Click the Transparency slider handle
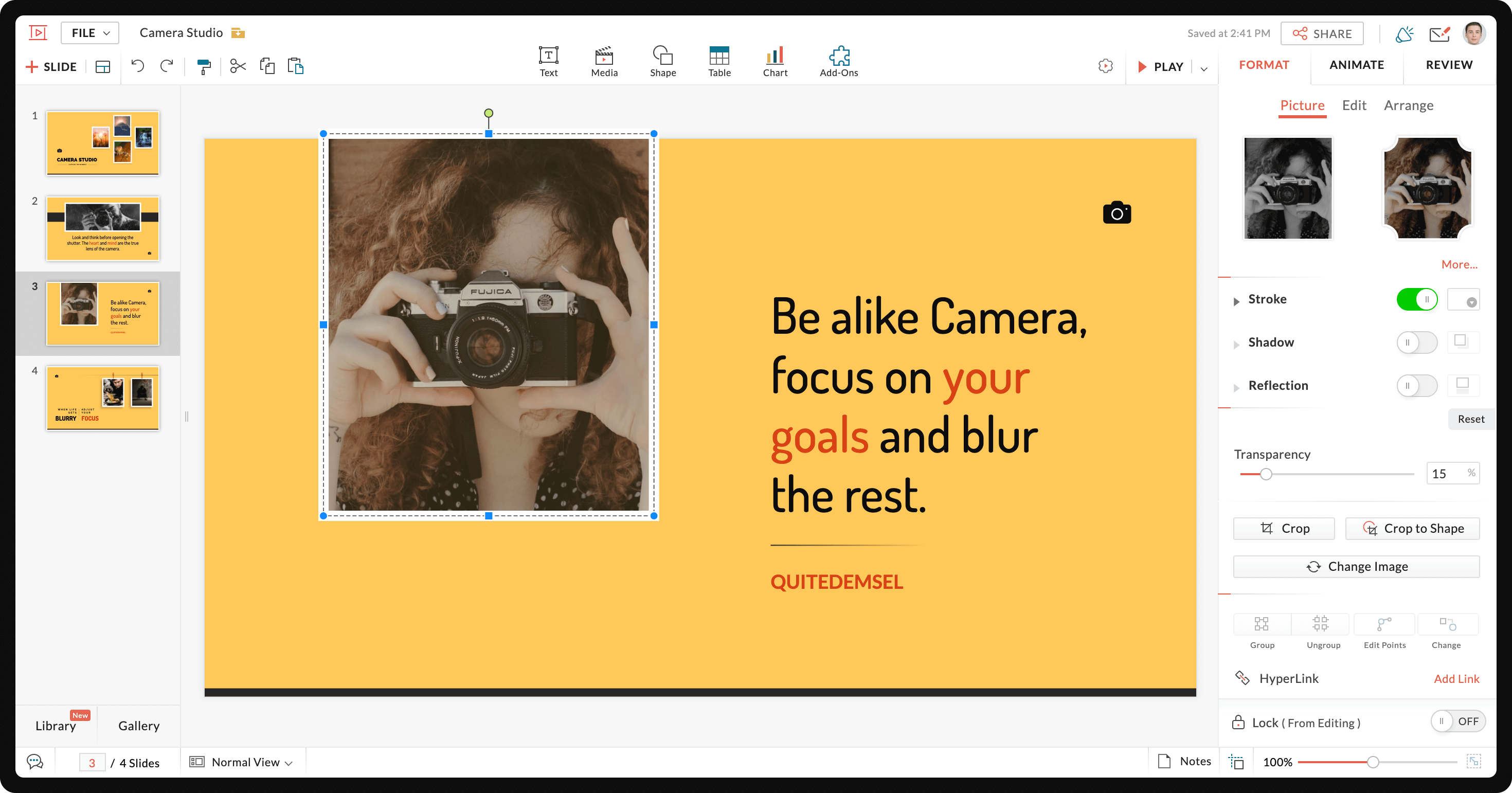 (x=1266, y=474)
